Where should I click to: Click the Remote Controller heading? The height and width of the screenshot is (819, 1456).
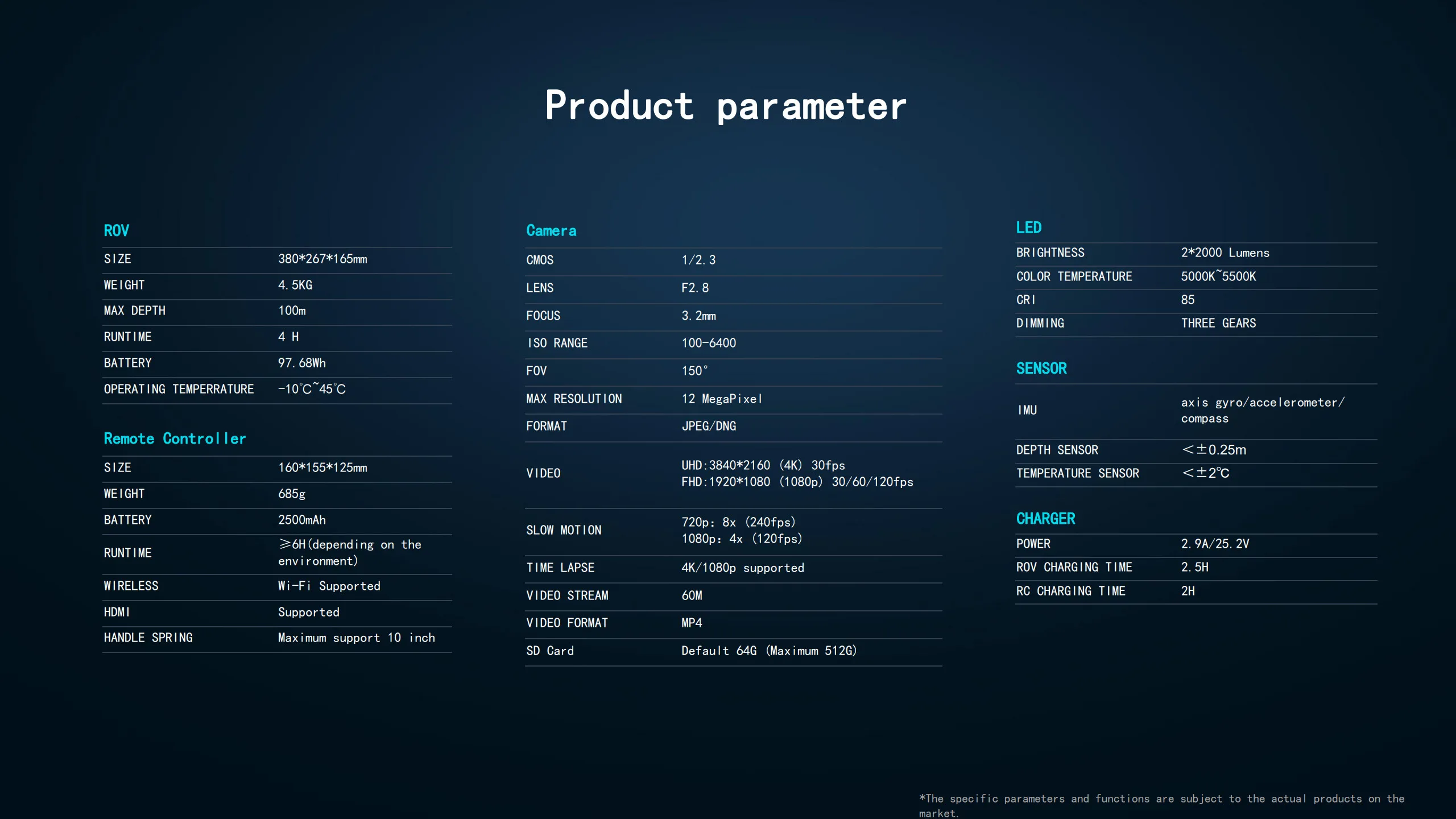click(x=175, y=439)
